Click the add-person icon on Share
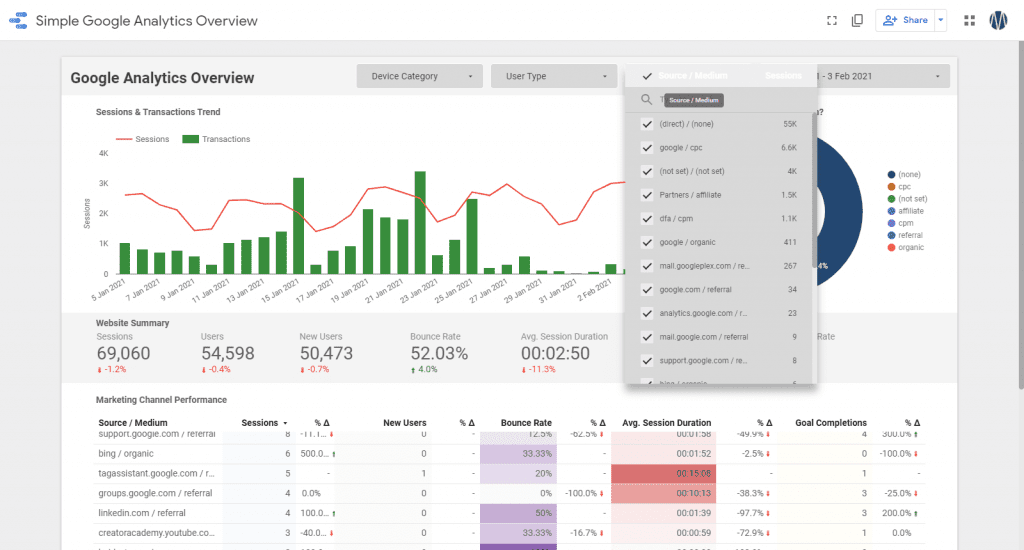This screenshot has width=1024, height=550. 889,20
